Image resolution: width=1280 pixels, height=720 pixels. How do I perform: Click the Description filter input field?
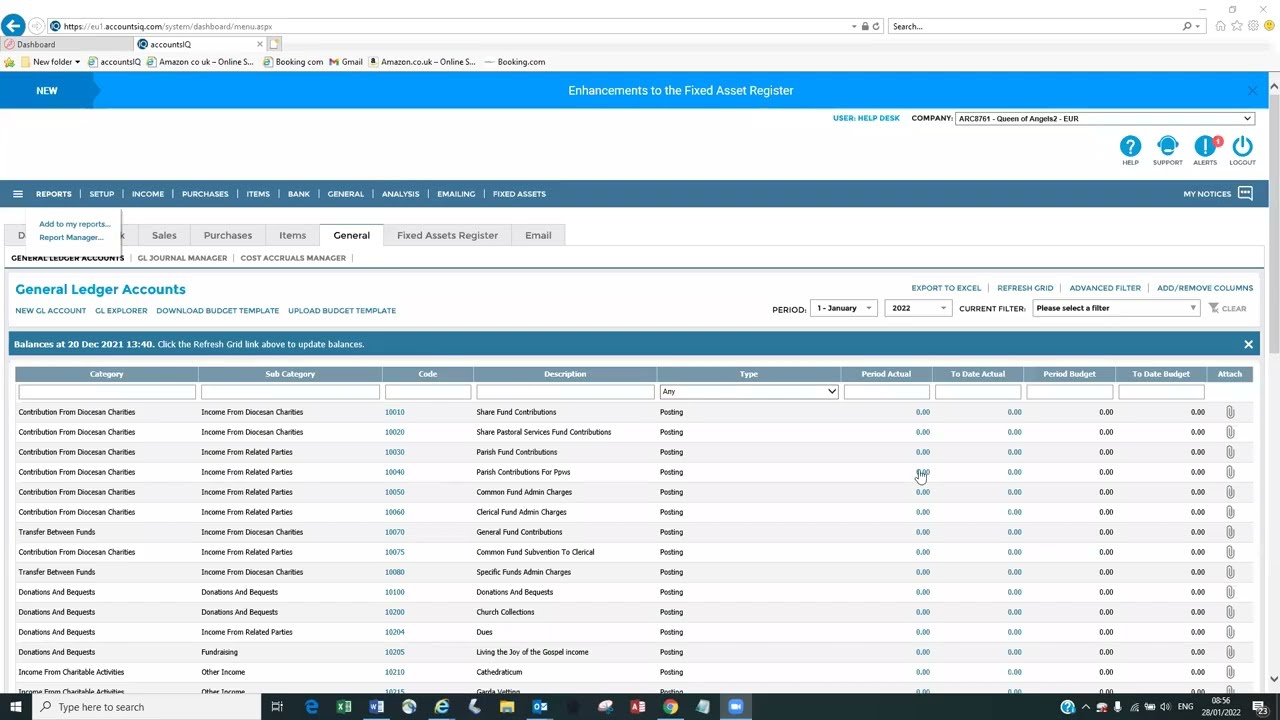tap(565, 392)
